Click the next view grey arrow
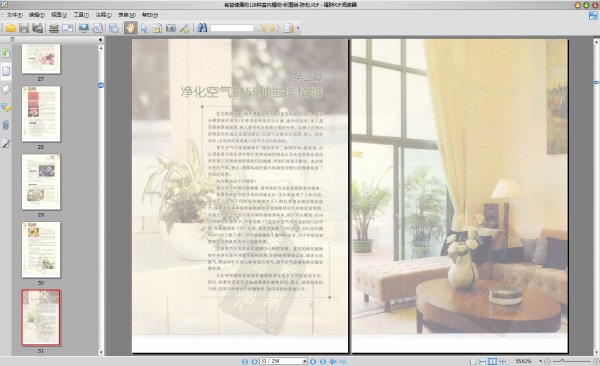 342,361
